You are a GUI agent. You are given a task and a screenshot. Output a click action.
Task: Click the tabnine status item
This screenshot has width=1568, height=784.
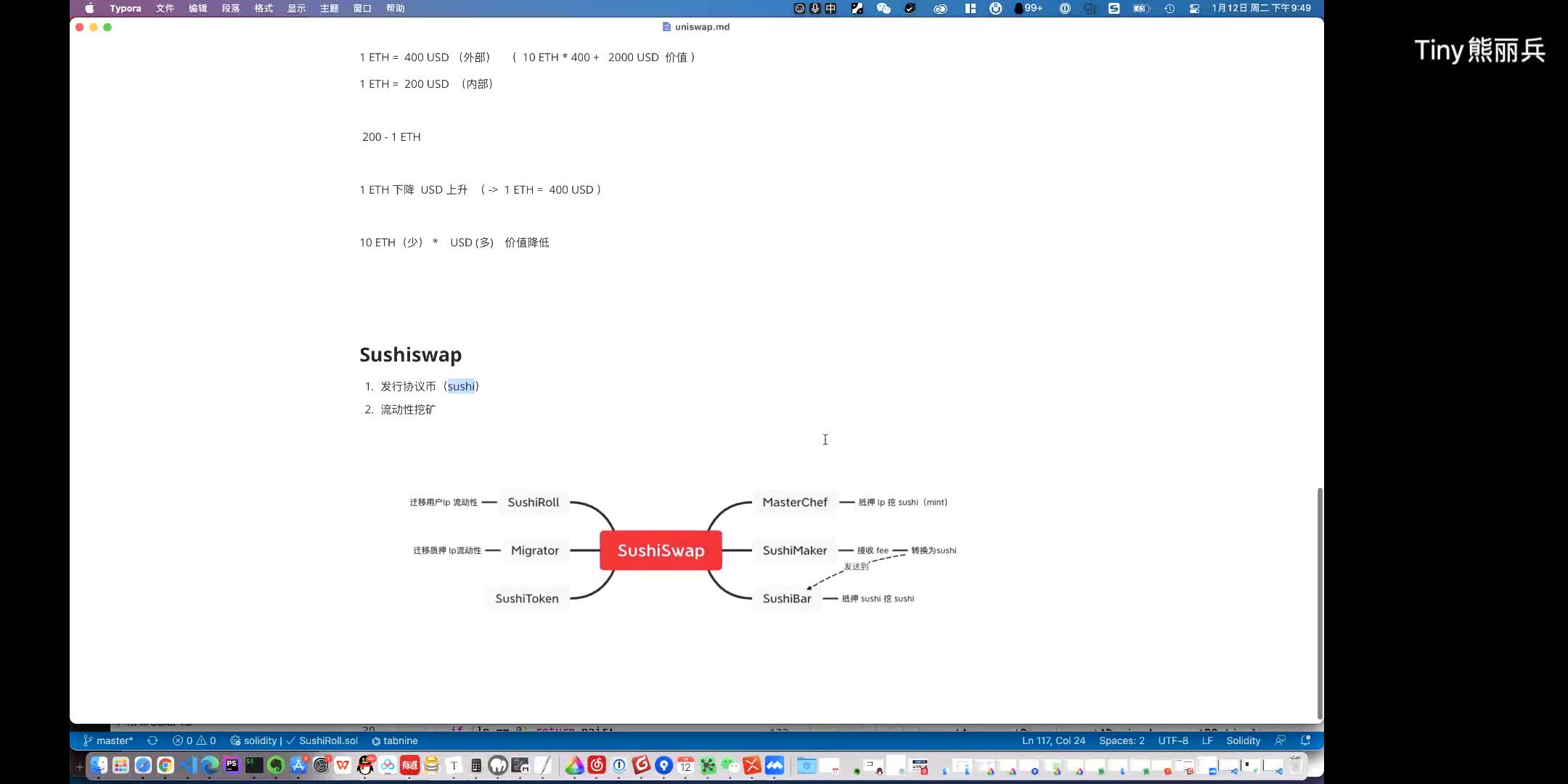click(395, 740)
